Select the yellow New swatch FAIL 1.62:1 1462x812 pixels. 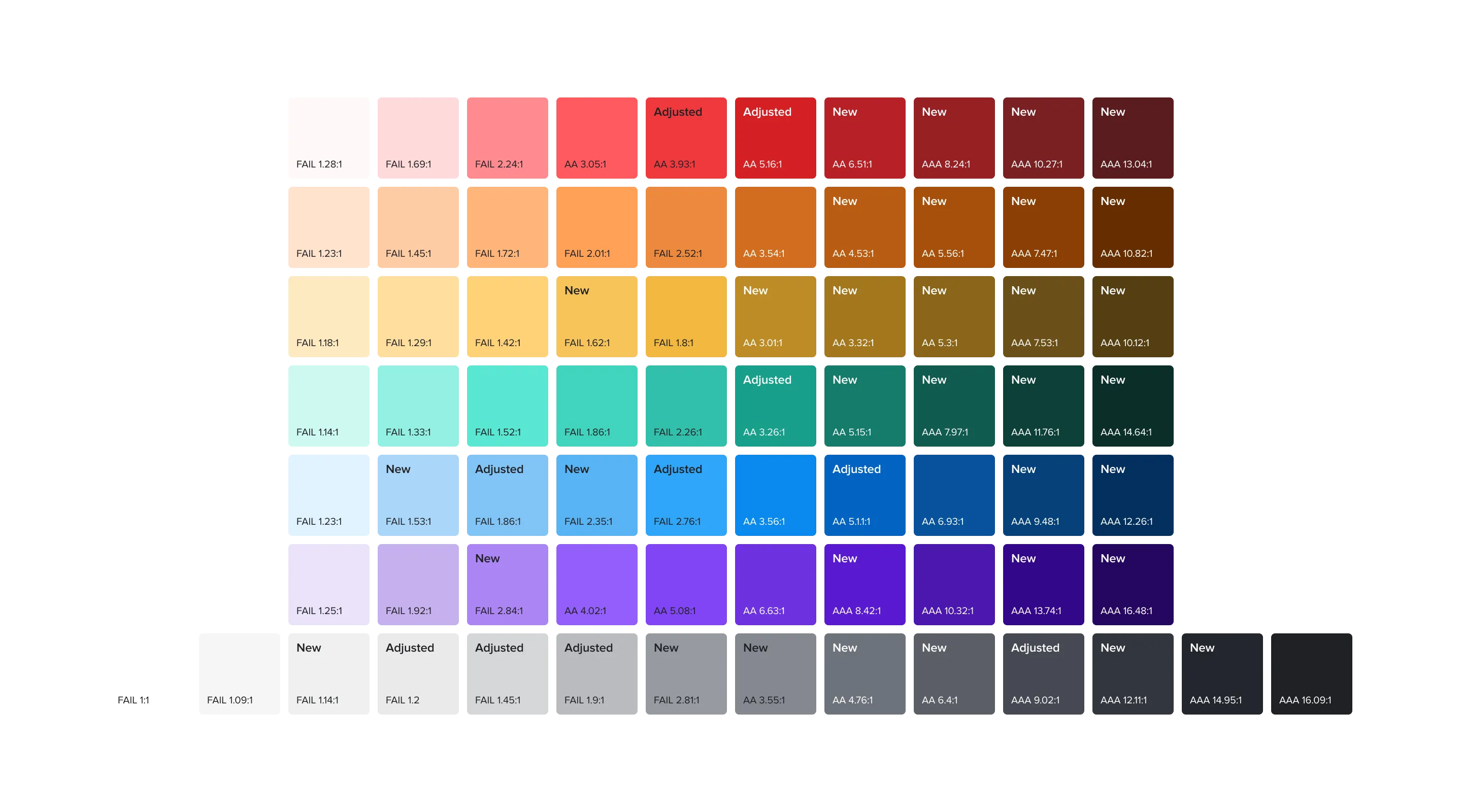(x=596, y=316)
